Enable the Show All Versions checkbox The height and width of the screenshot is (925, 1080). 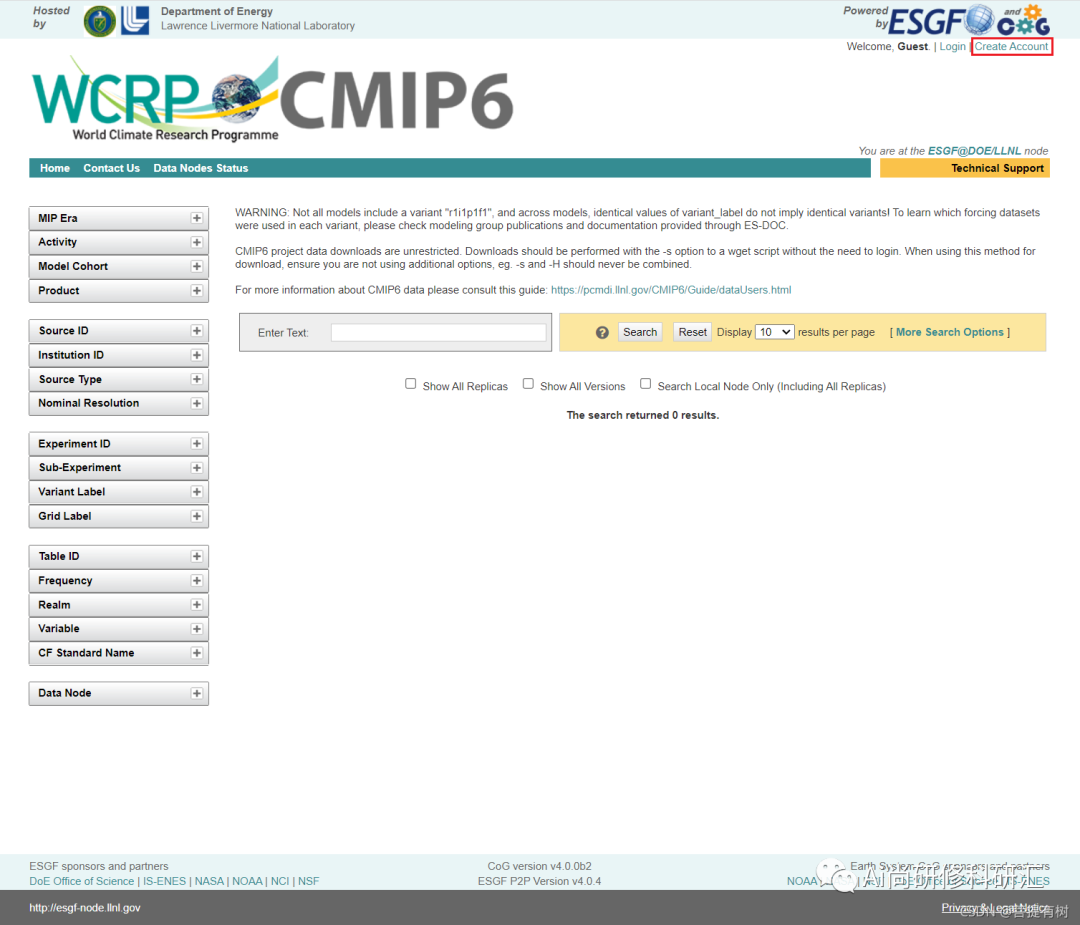pyautogui.click(x=528, y=383)
